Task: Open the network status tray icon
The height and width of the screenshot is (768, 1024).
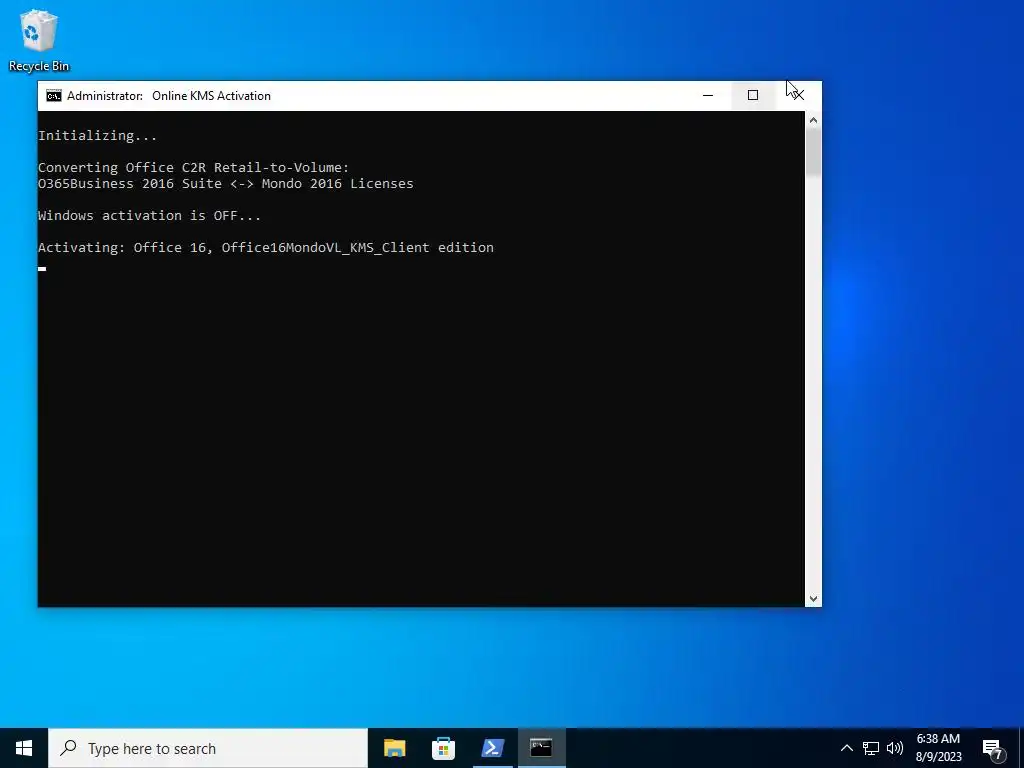Action: [871, 748]
